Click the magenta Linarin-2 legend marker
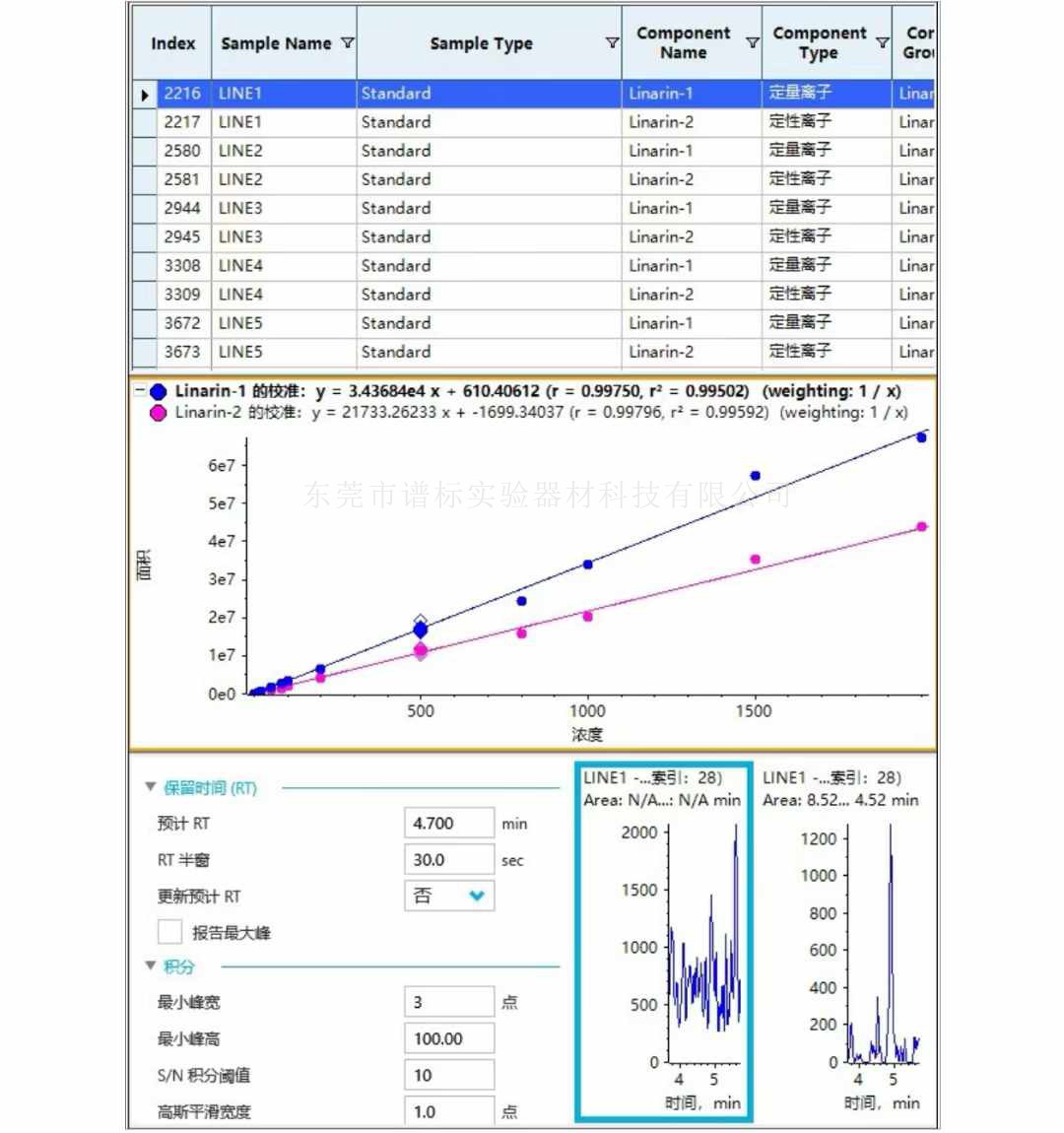The image size is (1064, 1133). click(x=159, y=413)
